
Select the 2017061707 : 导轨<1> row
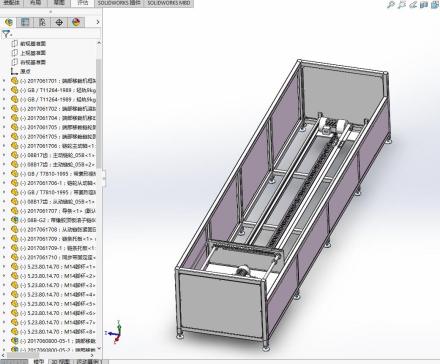(58, 211)
